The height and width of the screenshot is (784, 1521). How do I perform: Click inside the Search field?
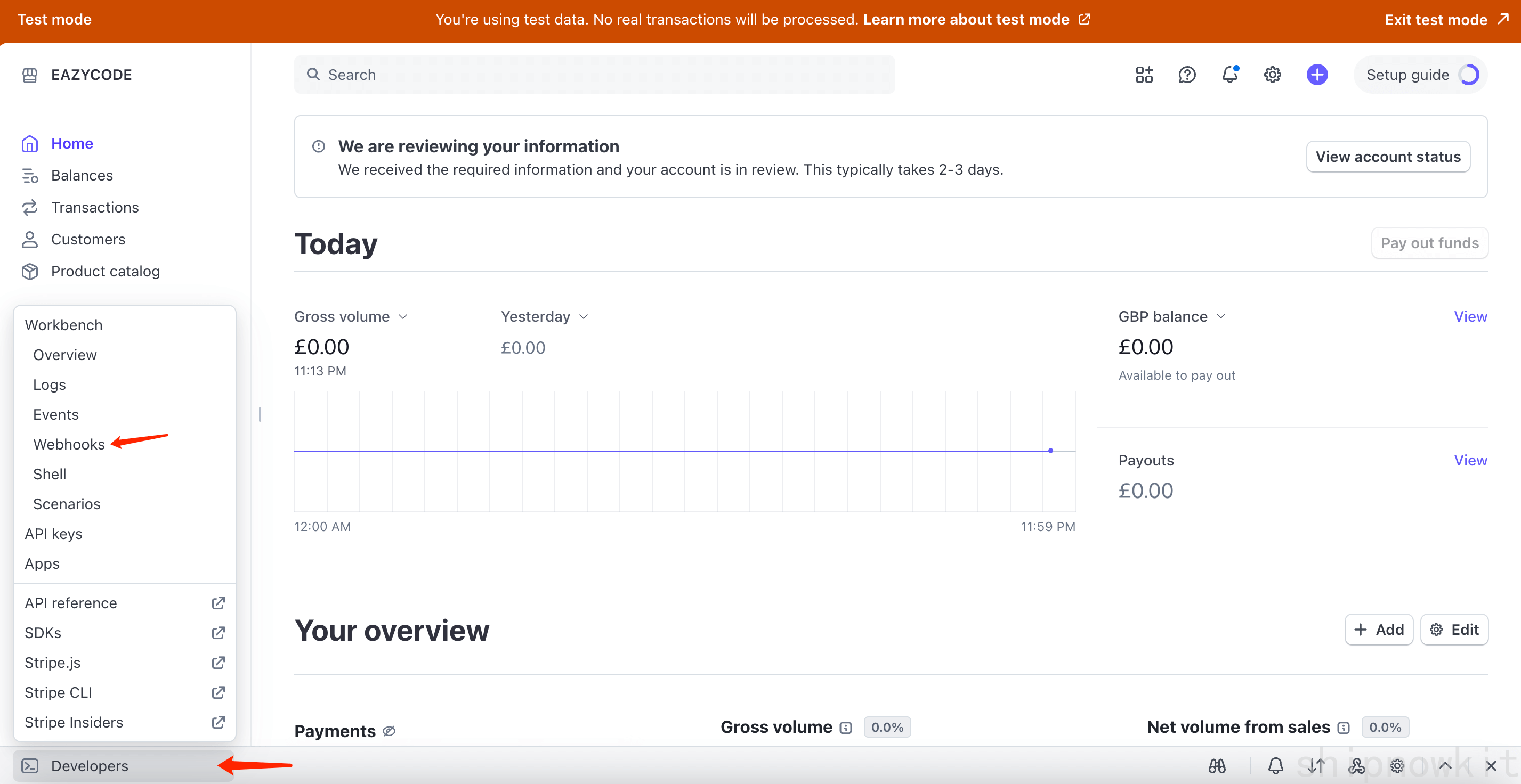tap(590, 75)
